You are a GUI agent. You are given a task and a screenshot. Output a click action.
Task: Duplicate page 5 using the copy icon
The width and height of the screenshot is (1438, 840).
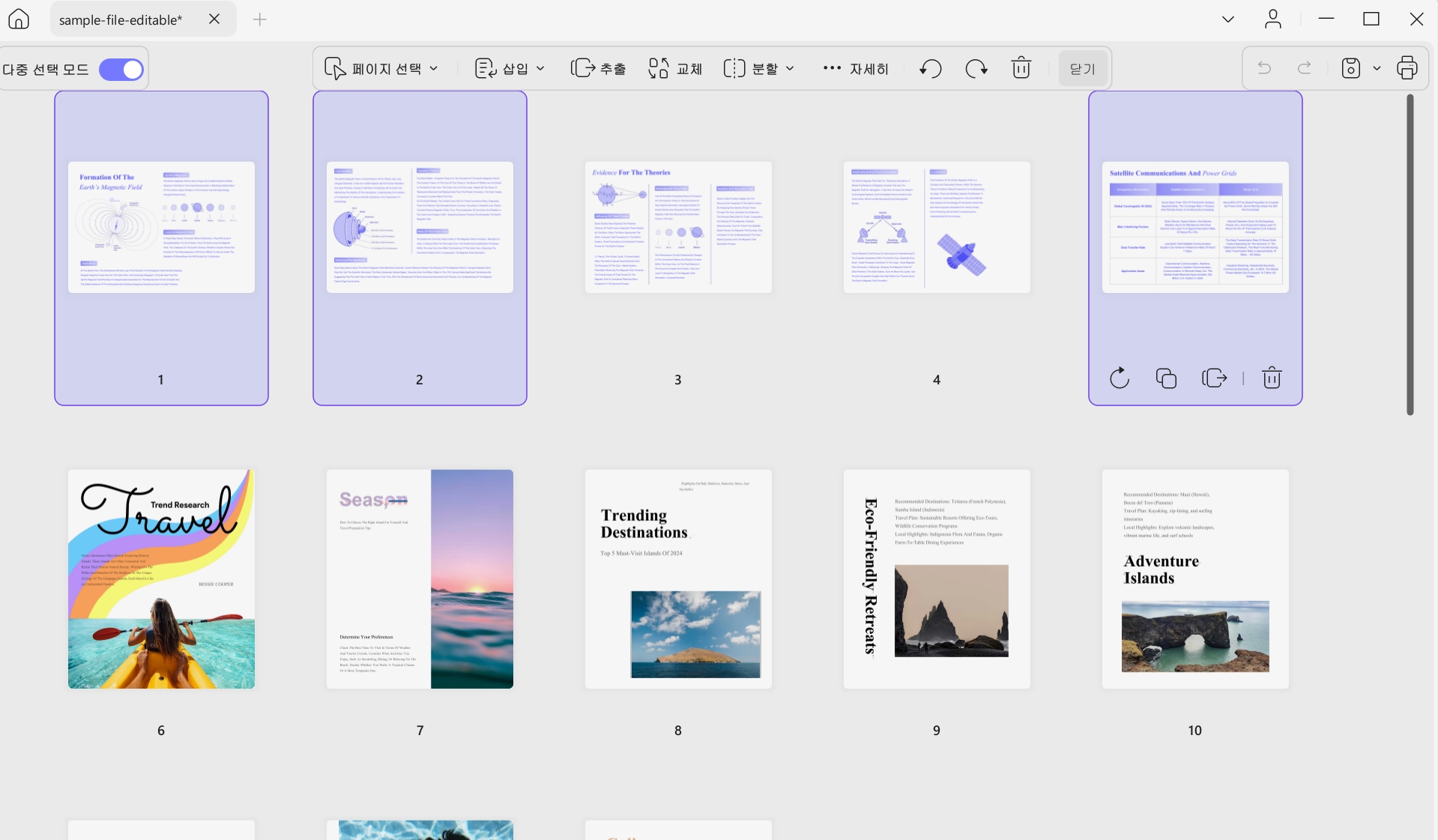coord(1166,378)
